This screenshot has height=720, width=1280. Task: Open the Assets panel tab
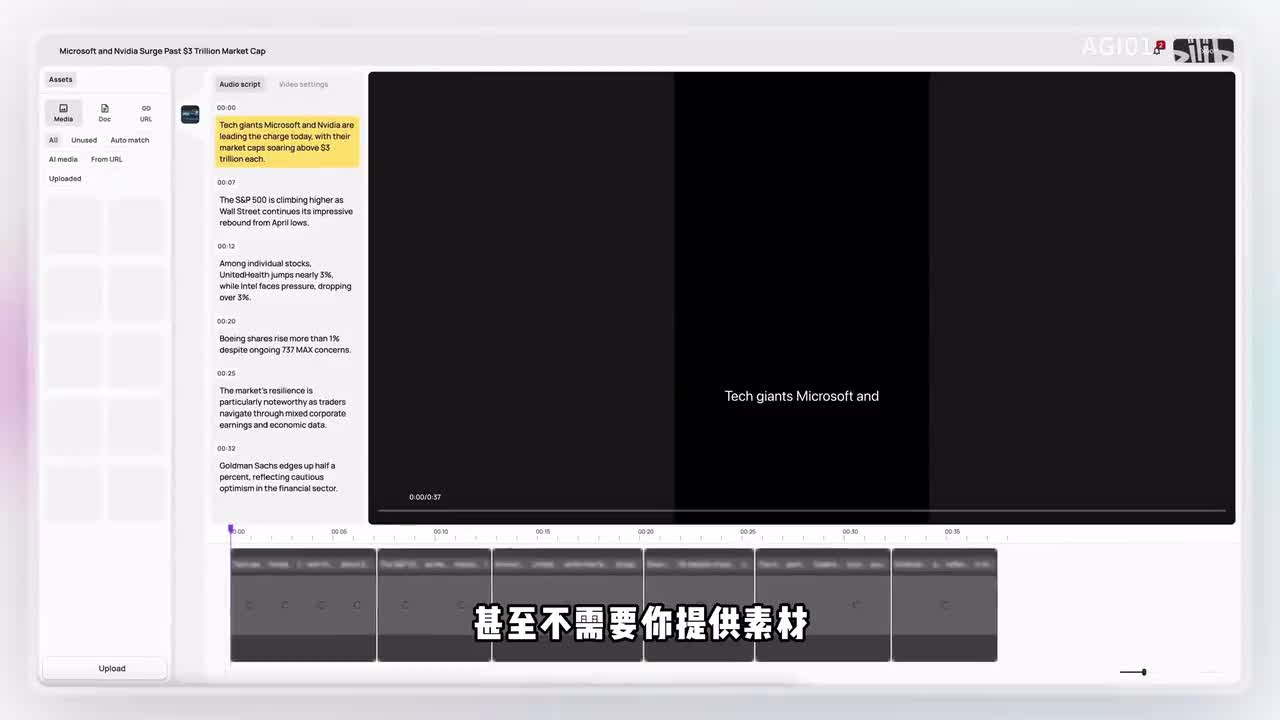[61, 79]
